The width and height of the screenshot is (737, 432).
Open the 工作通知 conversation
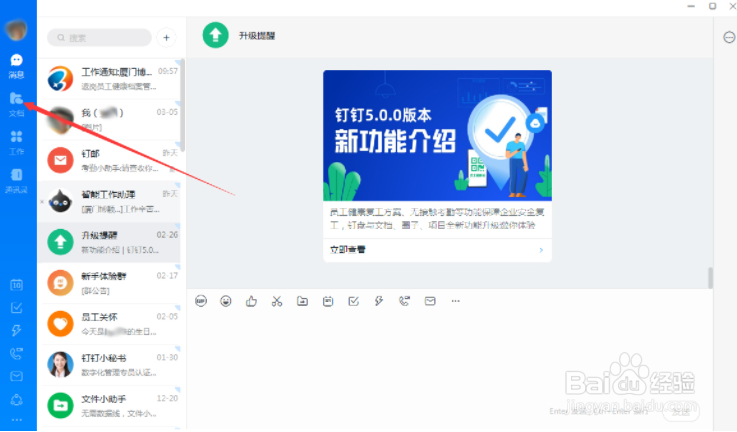tap(109, 79)
